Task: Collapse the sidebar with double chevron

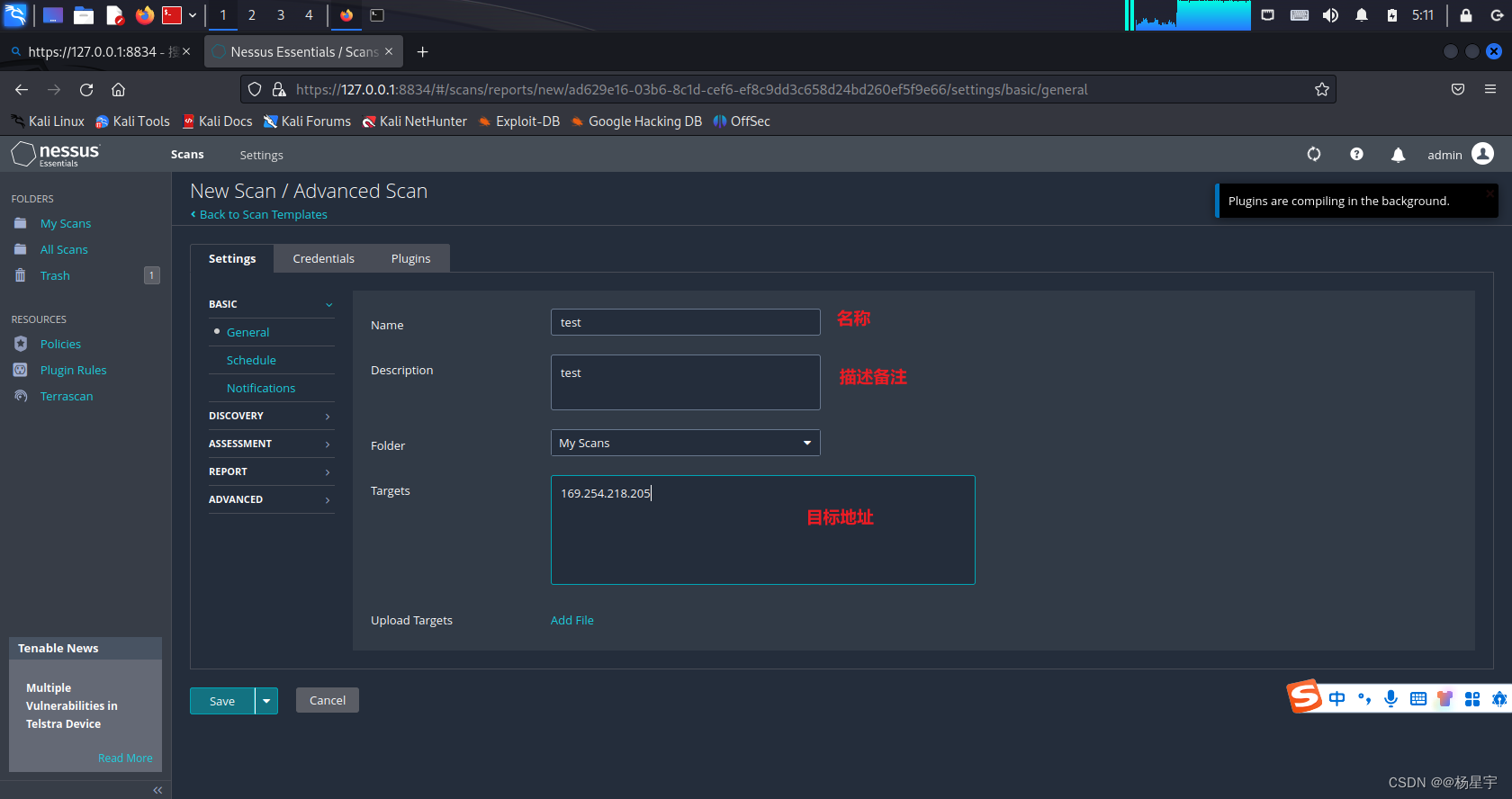Action: [157, 790]
